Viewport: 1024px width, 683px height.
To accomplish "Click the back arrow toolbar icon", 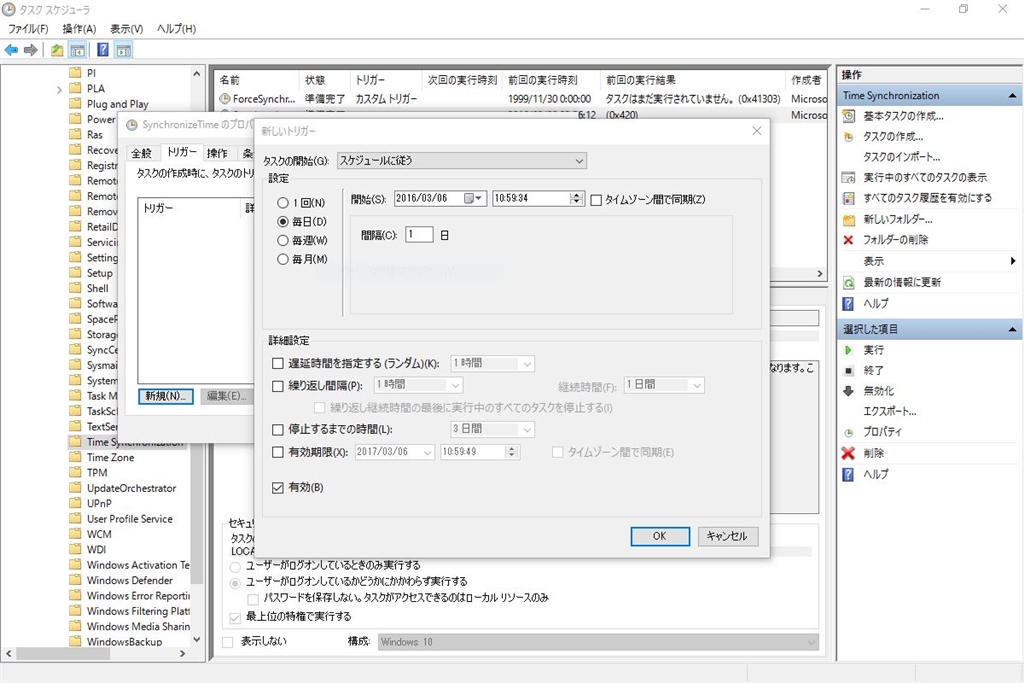I will click(x=11, y=50).
